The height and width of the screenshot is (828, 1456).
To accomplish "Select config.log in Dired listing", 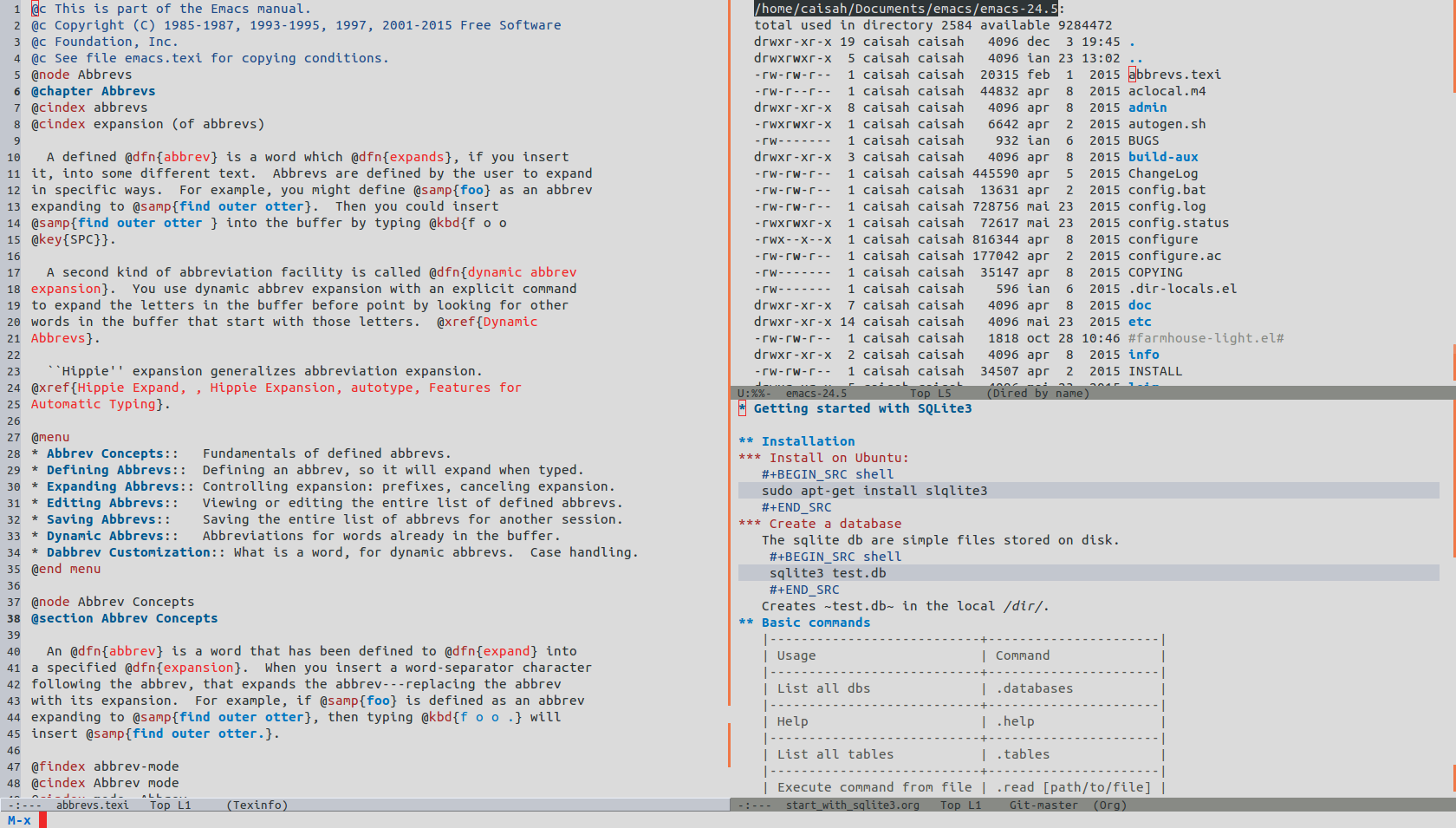I will point(1167,206).
